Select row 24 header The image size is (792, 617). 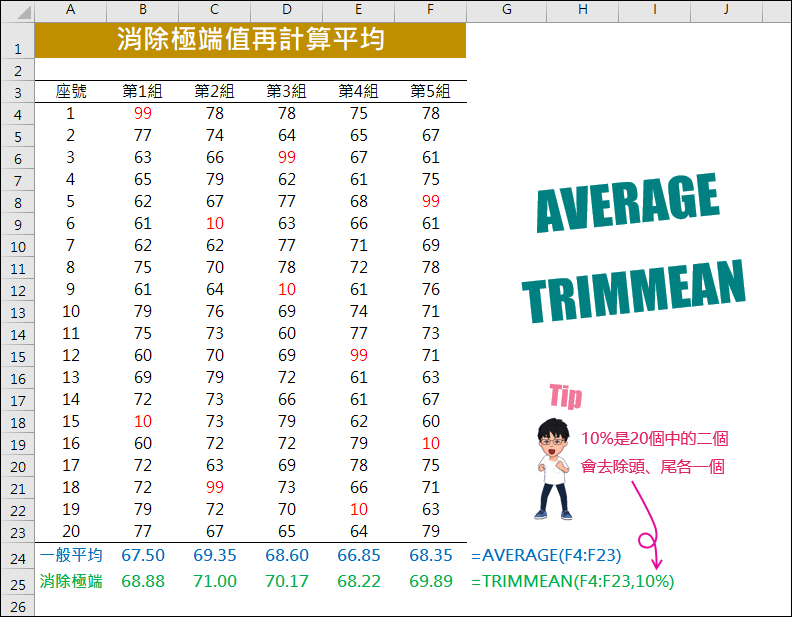[18, 556]
